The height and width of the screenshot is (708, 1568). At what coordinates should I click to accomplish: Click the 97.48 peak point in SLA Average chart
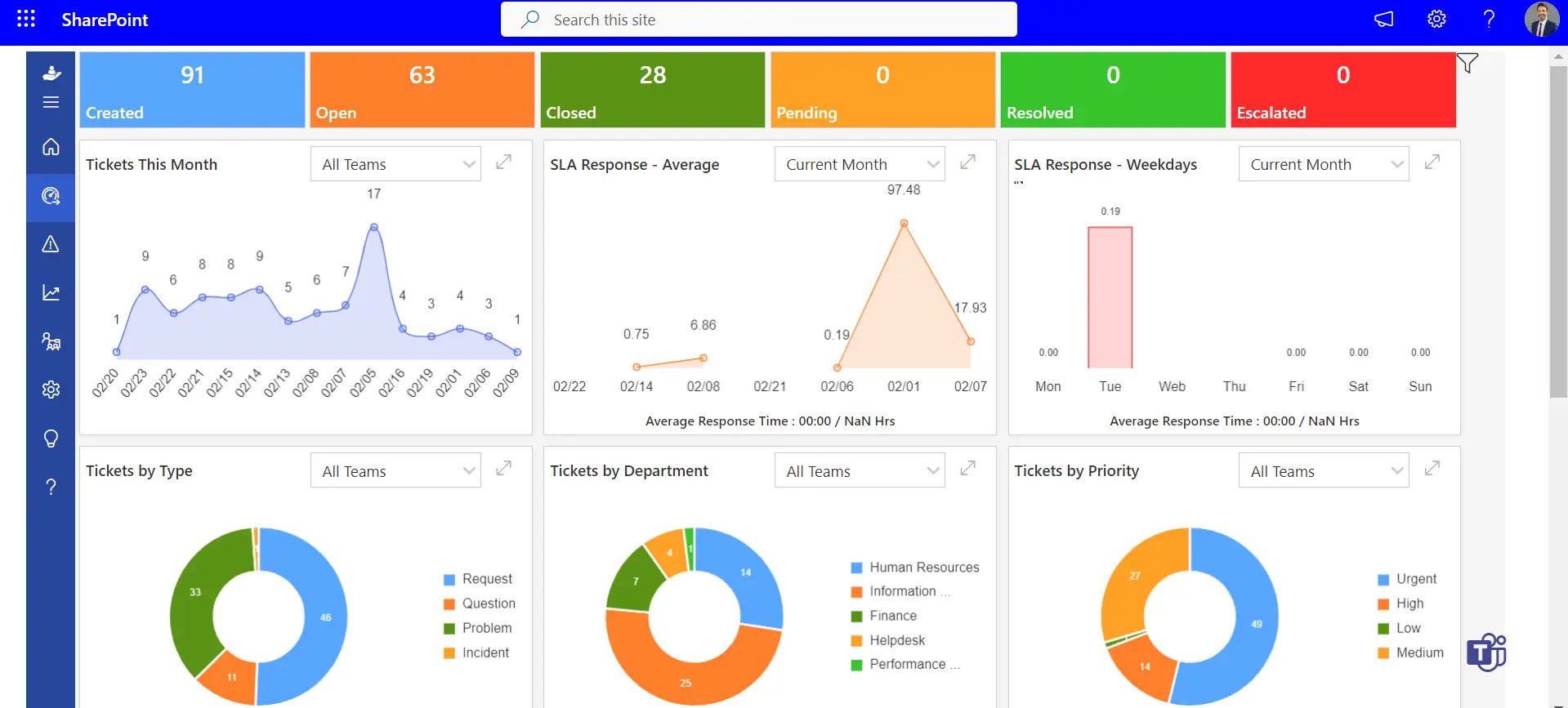(904, 223)
